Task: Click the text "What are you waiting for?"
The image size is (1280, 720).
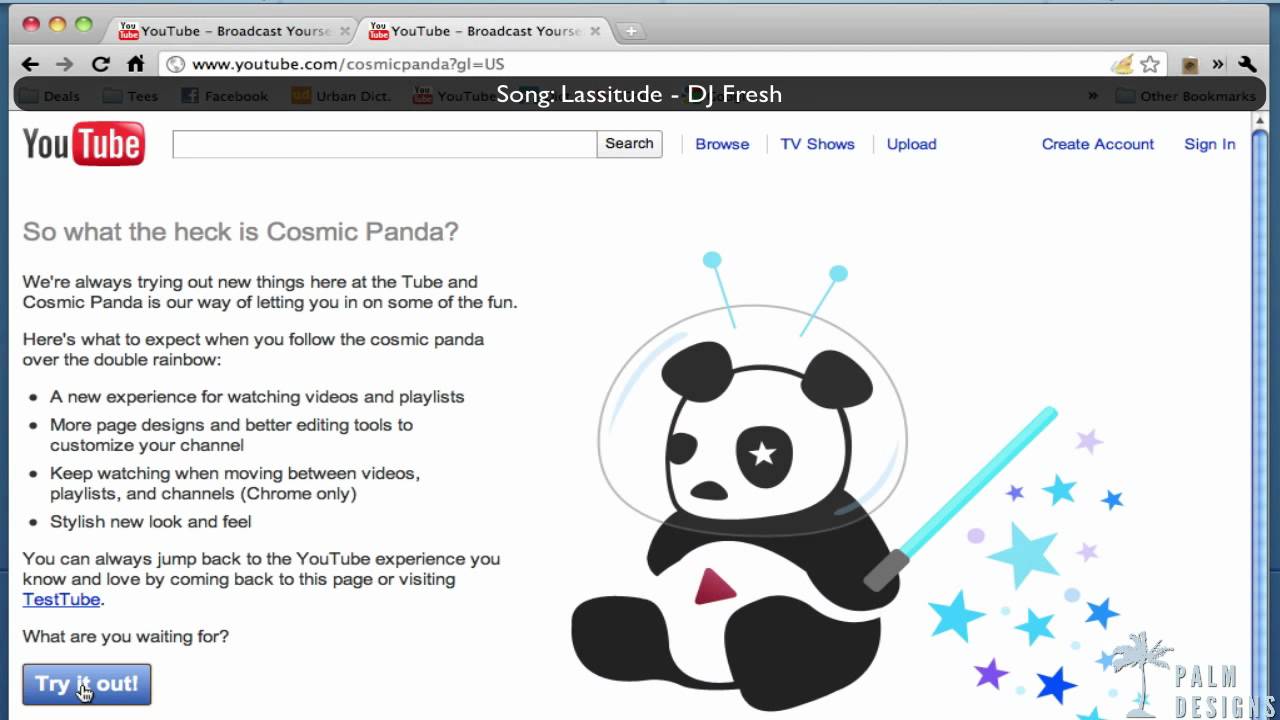Action: (x=126, y=636)
